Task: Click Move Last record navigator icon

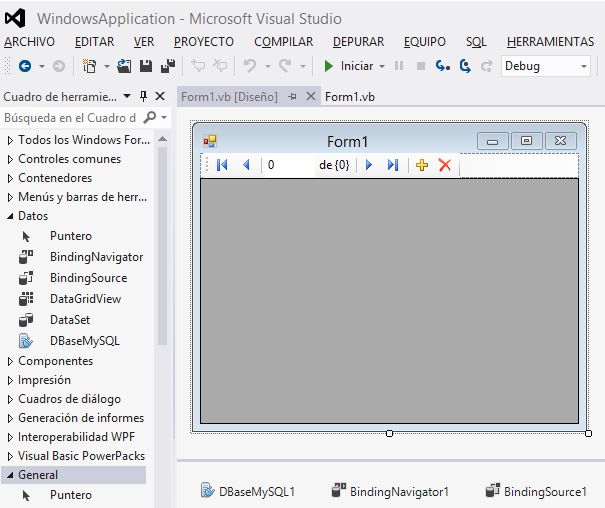Action: point(393,165)
